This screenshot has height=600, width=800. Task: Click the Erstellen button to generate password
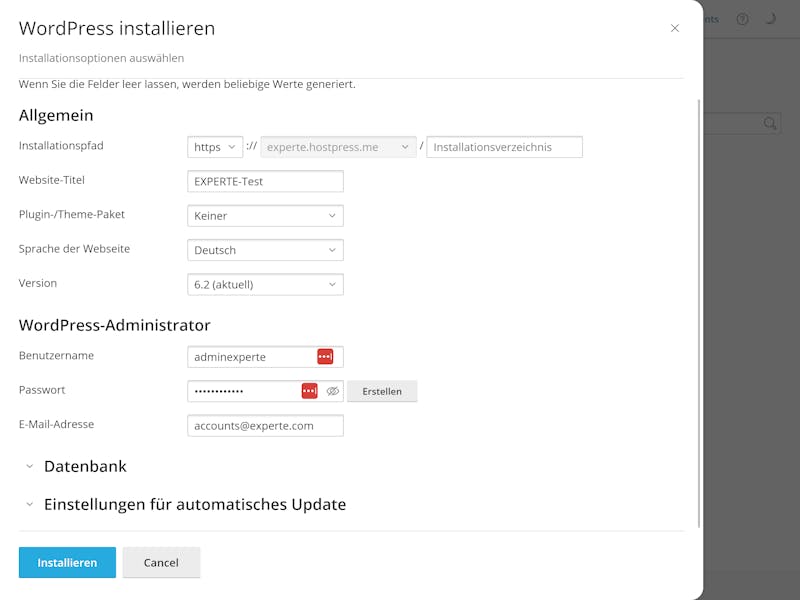tap(382, 391)
